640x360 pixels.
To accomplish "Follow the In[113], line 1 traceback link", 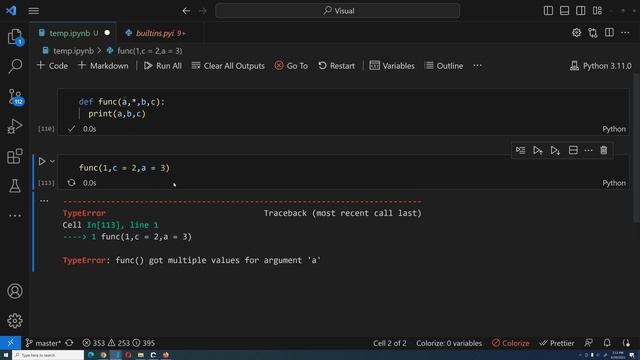I will coord(122,225).
